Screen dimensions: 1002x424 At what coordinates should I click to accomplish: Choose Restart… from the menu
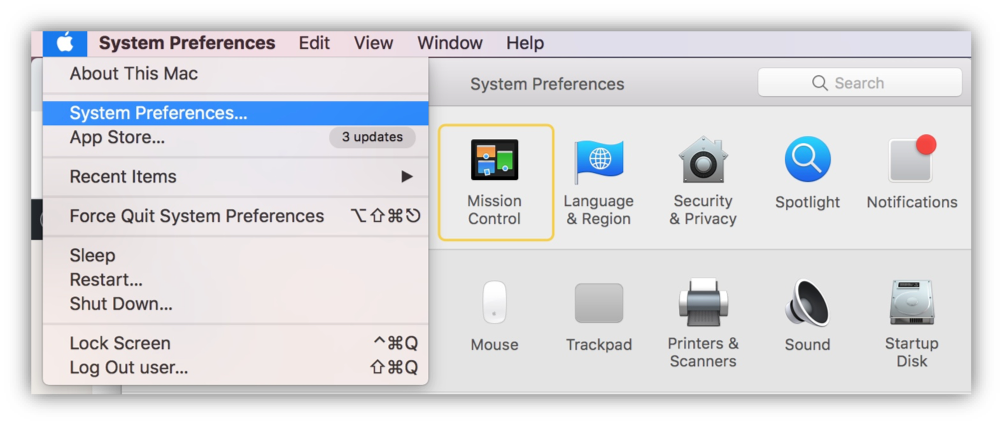point(106,280)
